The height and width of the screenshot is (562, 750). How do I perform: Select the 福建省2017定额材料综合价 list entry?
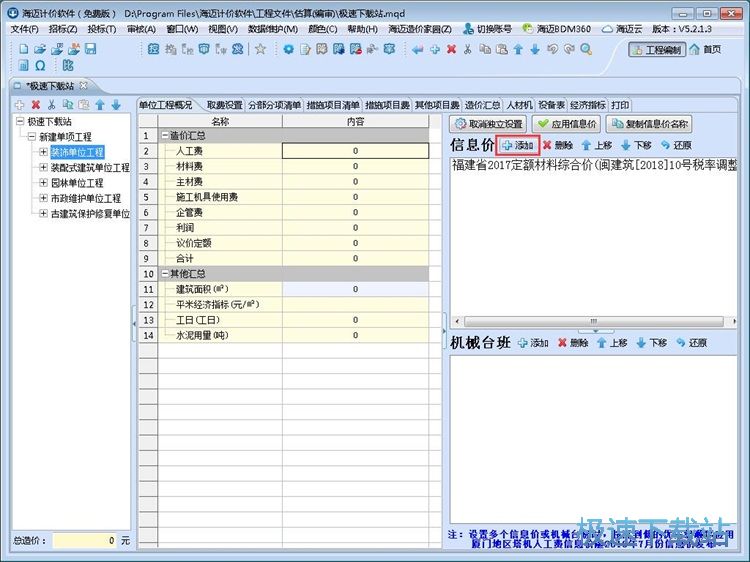coord(594,165)
